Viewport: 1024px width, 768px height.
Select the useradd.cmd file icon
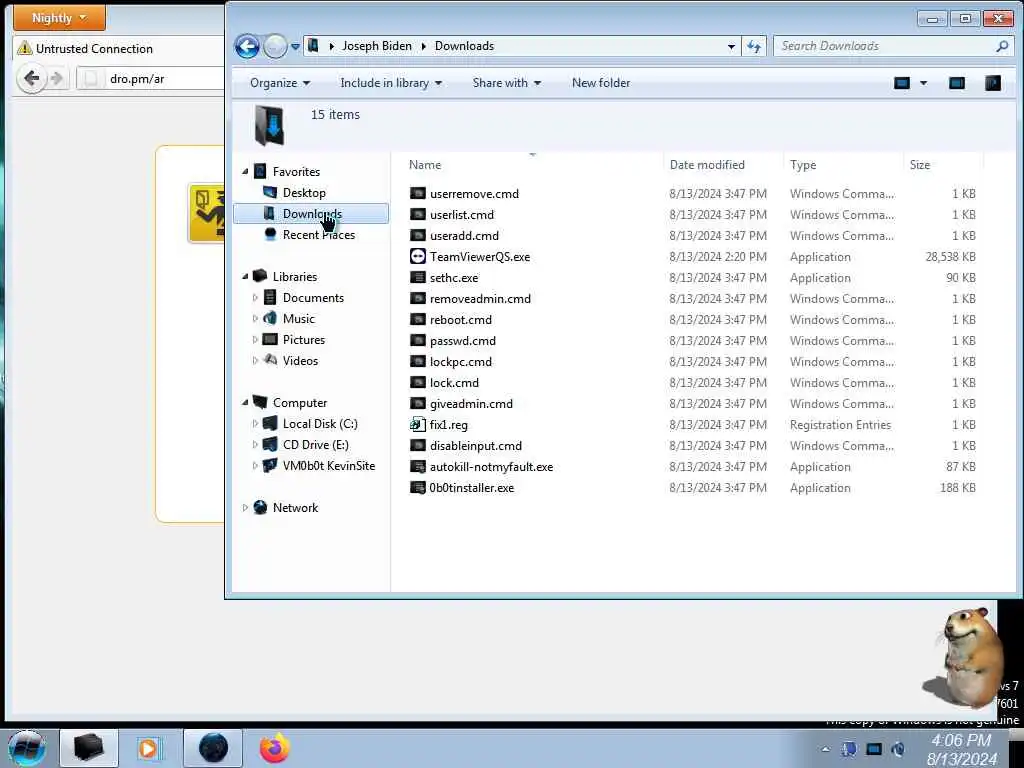click(417, 235)
